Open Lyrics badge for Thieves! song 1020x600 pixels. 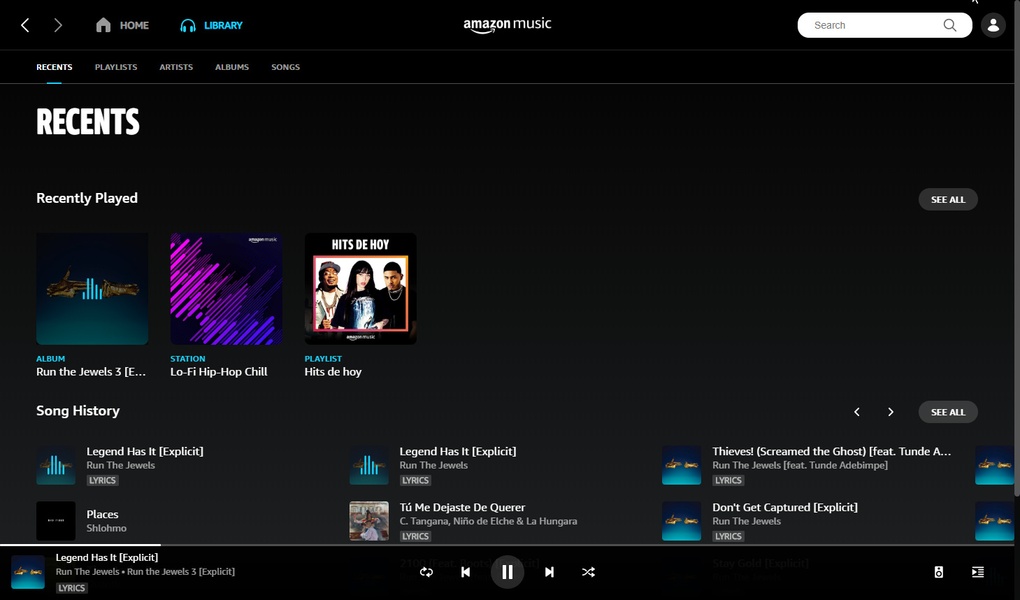point(728,480)
